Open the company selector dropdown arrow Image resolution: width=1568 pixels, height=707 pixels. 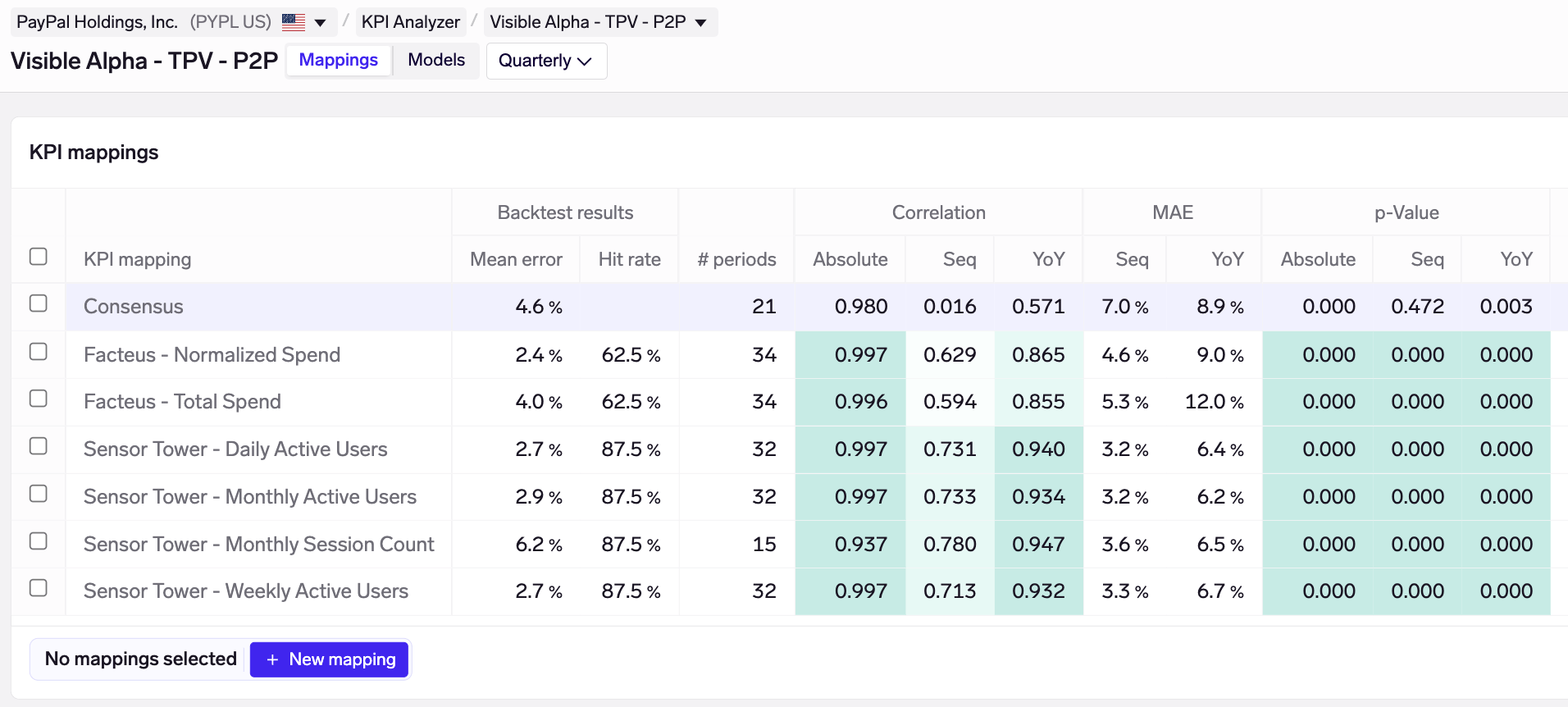click(320, 23)
